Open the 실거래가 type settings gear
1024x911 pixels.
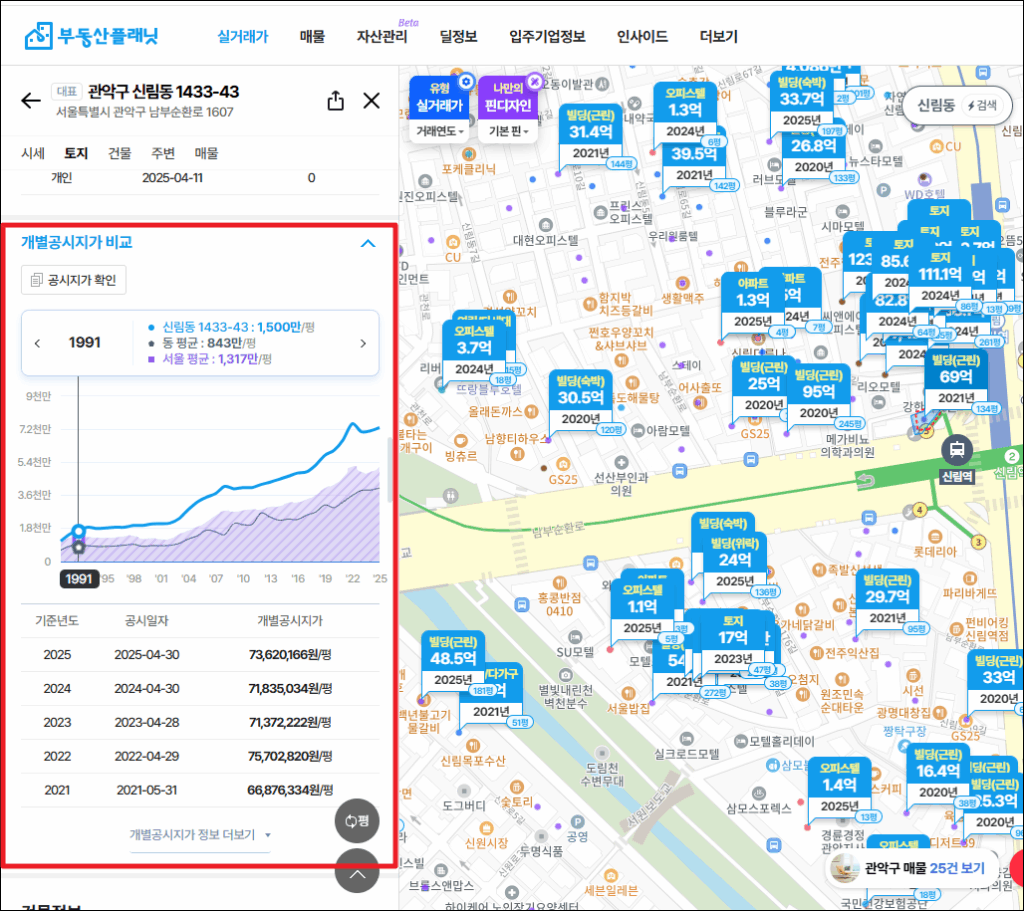coord(465,81)
